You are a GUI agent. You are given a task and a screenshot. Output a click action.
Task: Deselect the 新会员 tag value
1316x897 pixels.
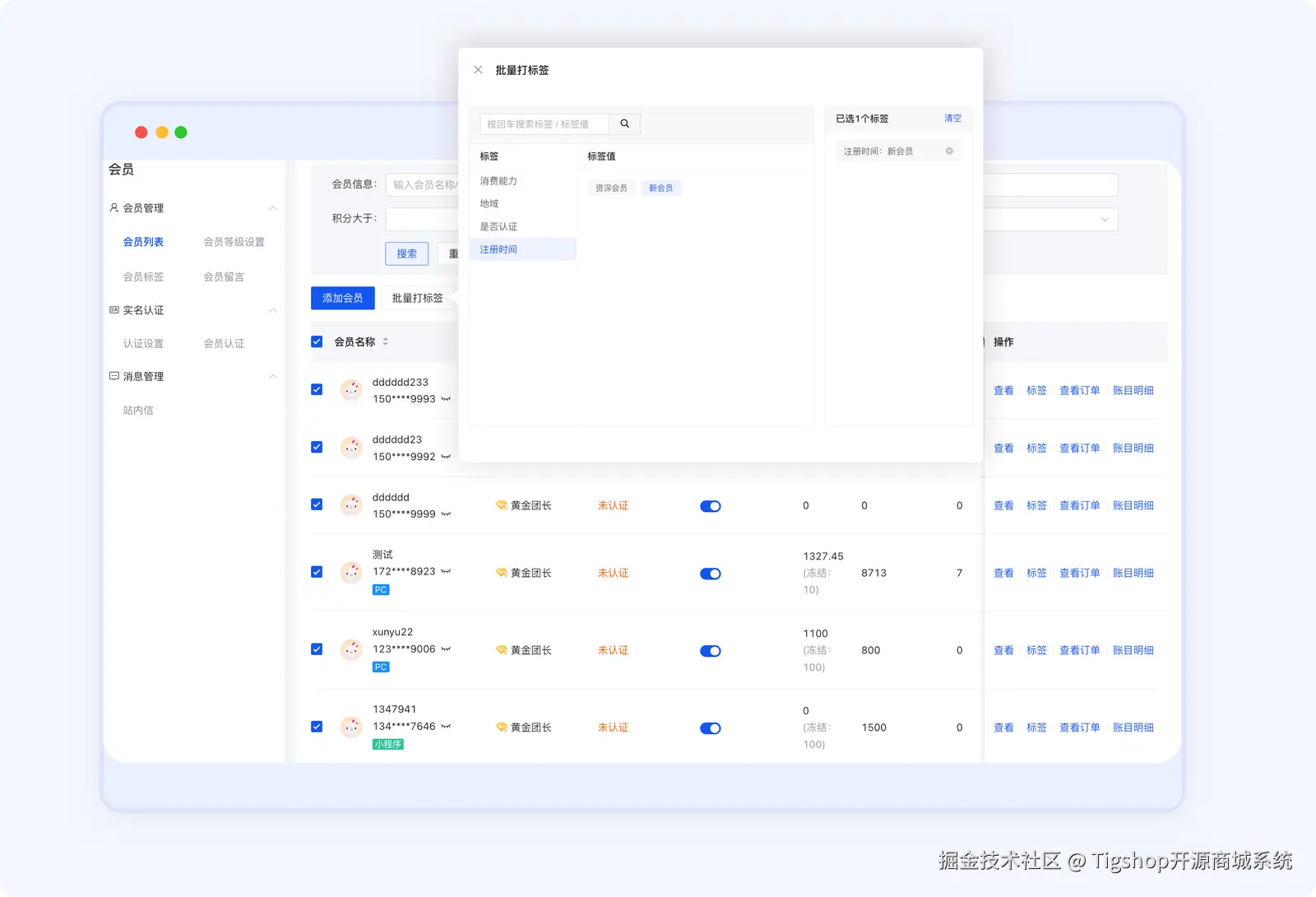[x=660, y=188]
